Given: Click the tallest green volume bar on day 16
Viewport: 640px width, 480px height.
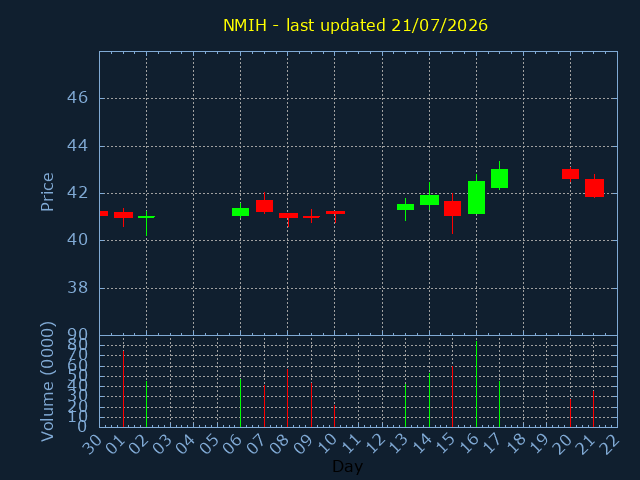Looking at the screenshot, I should (x=476, y=384).
